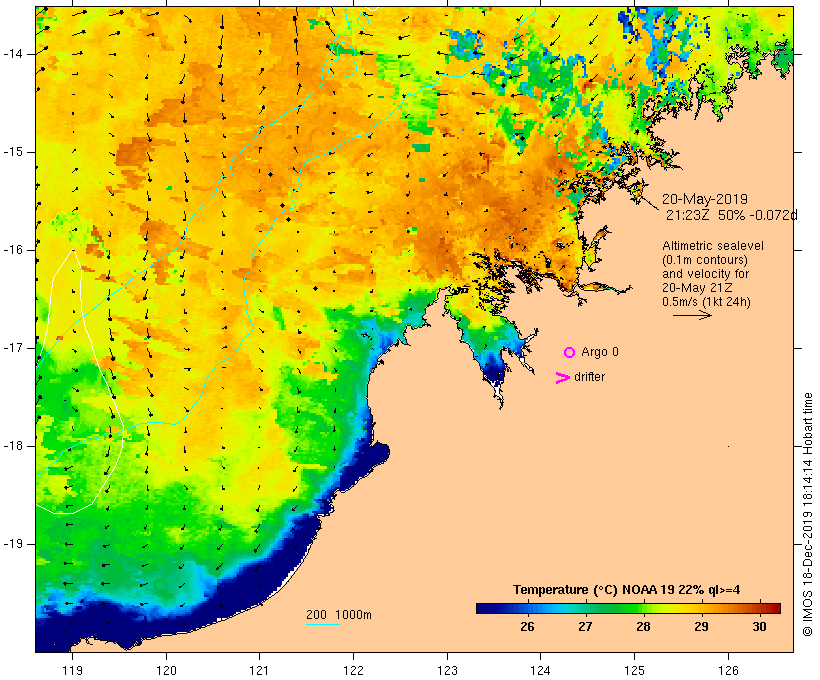820x680 pixels.
Task: Click the 'Argo 0' legend label
Action: click(x=600, y=352)
